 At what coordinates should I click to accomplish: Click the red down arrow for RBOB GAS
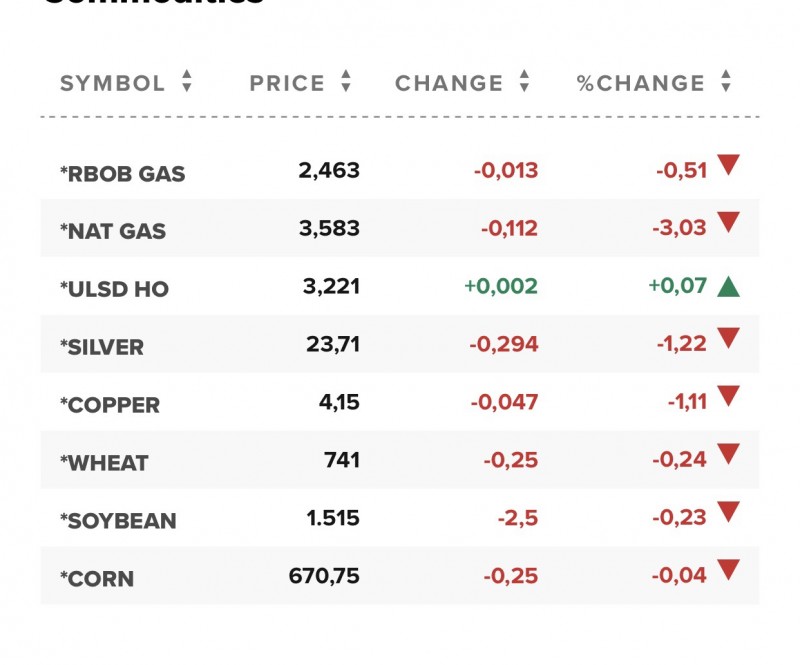[x=728, y=166]
